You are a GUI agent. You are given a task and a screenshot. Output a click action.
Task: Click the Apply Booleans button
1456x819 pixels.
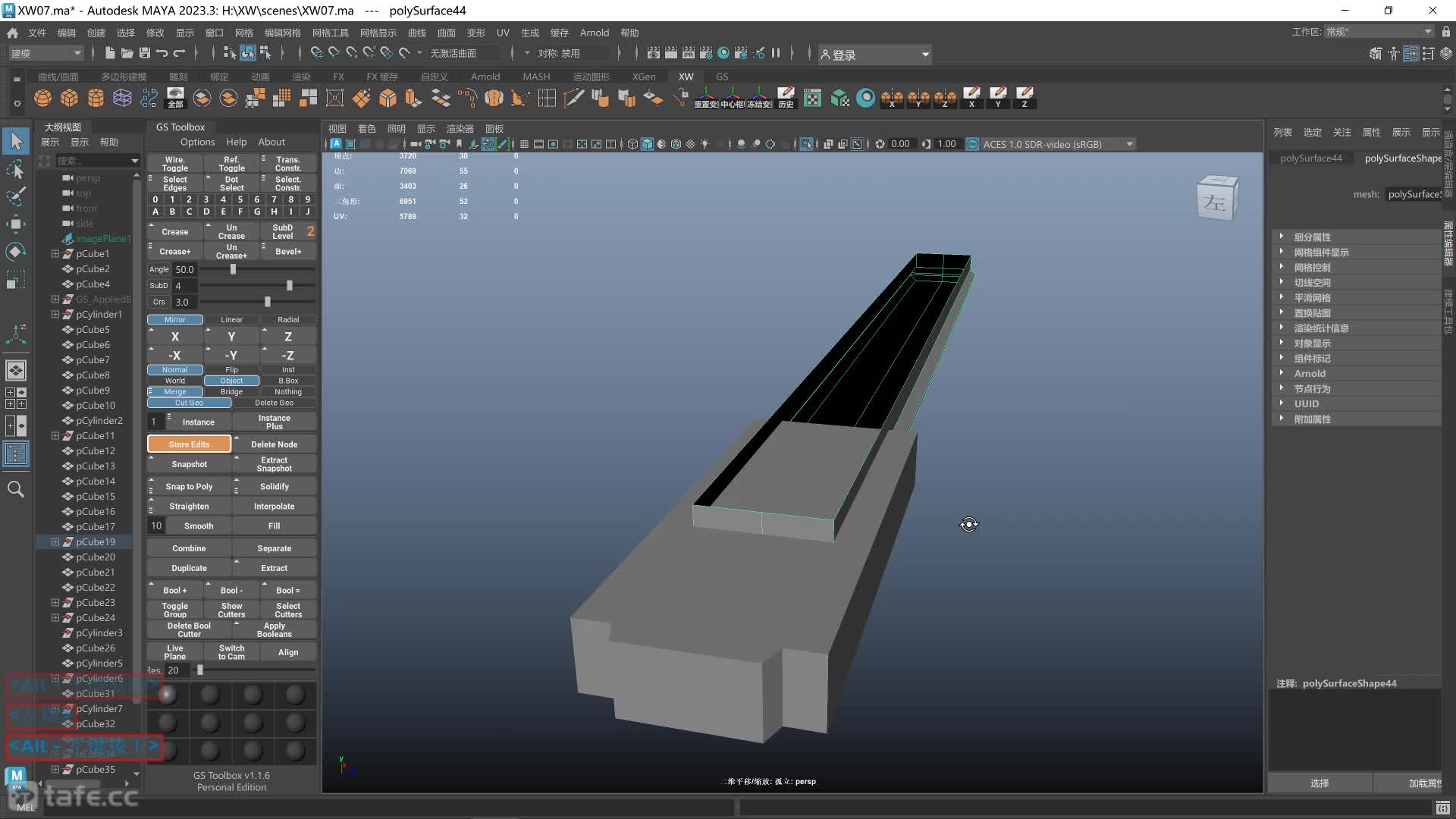[274, 629]
